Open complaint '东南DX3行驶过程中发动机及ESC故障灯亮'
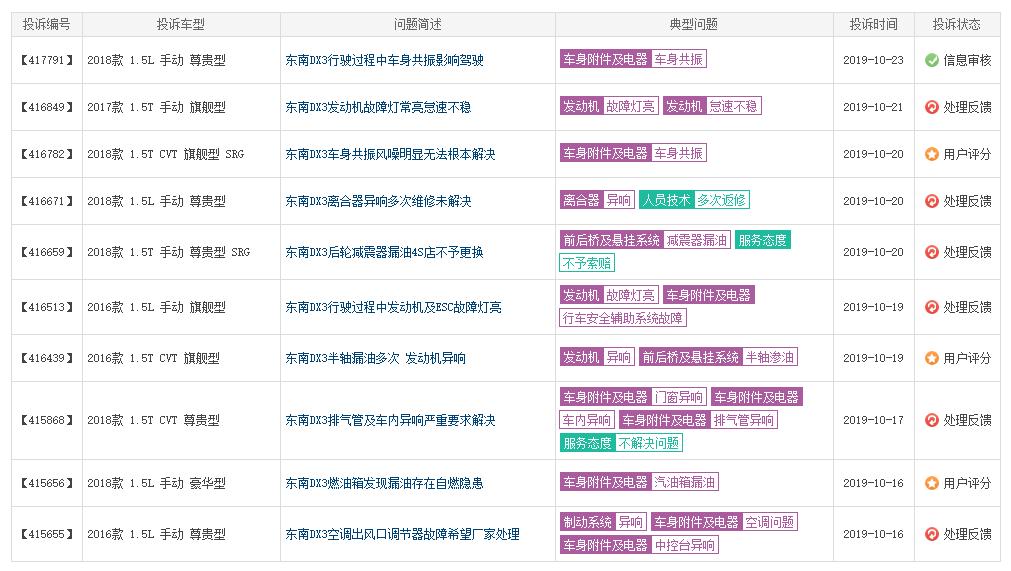 (393, 307)
